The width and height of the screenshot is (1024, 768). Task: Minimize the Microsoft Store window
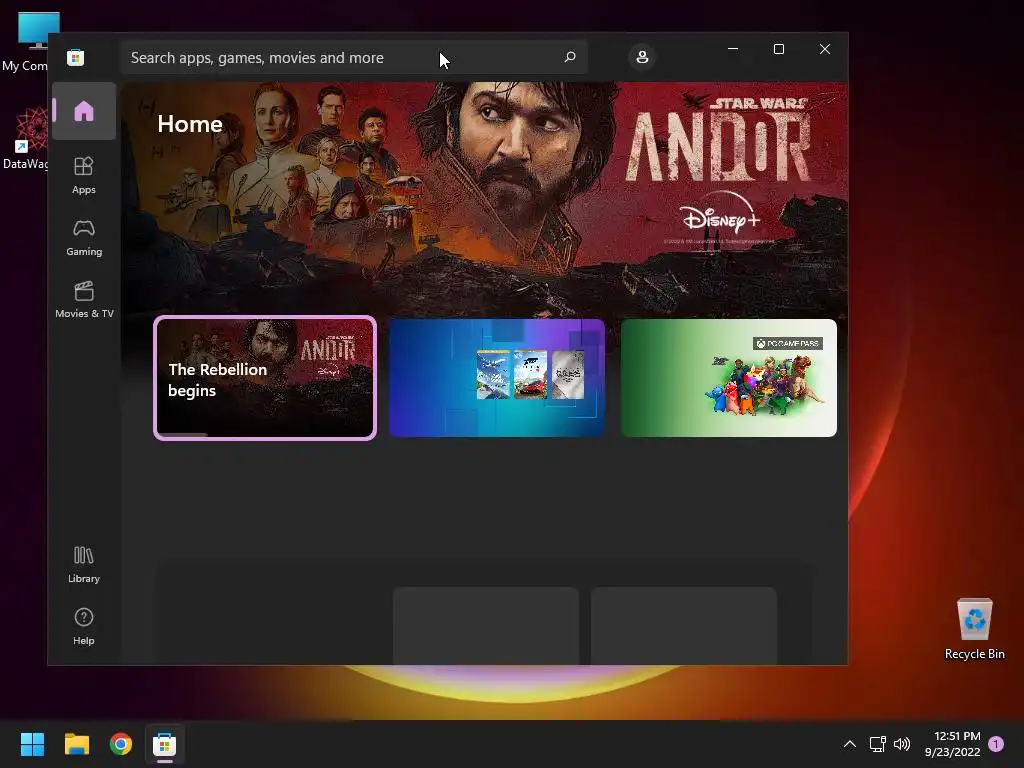point(733,49)
